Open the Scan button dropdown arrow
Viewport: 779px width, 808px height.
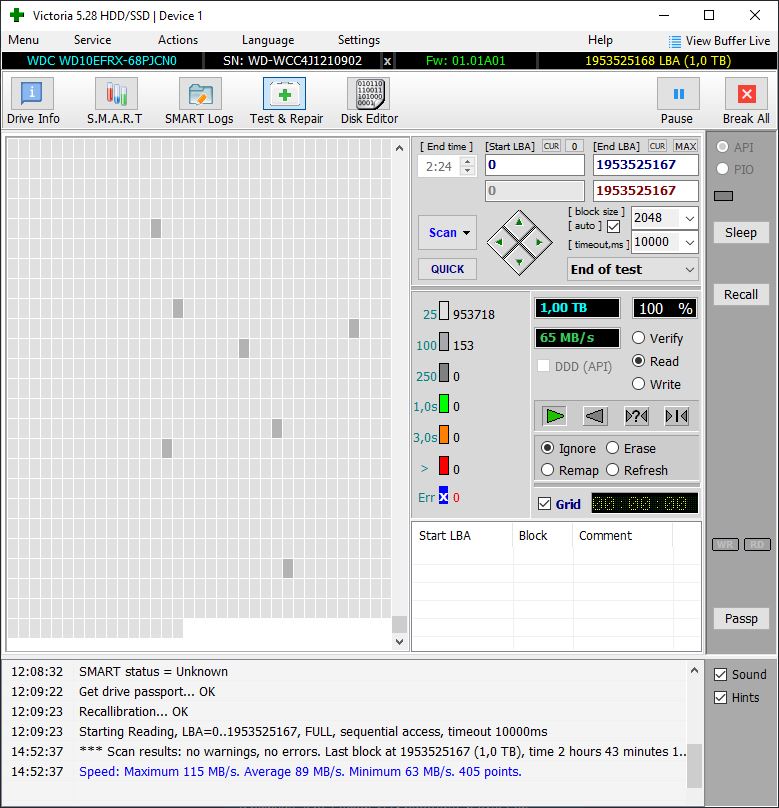pyautogui.click(x=466, y=233)
